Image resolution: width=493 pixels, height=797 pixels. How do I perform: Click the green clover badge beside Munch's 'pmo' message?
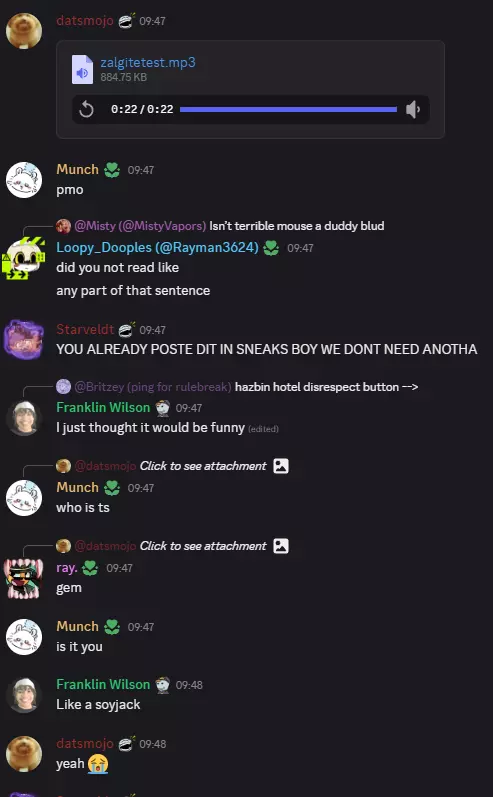112,170
